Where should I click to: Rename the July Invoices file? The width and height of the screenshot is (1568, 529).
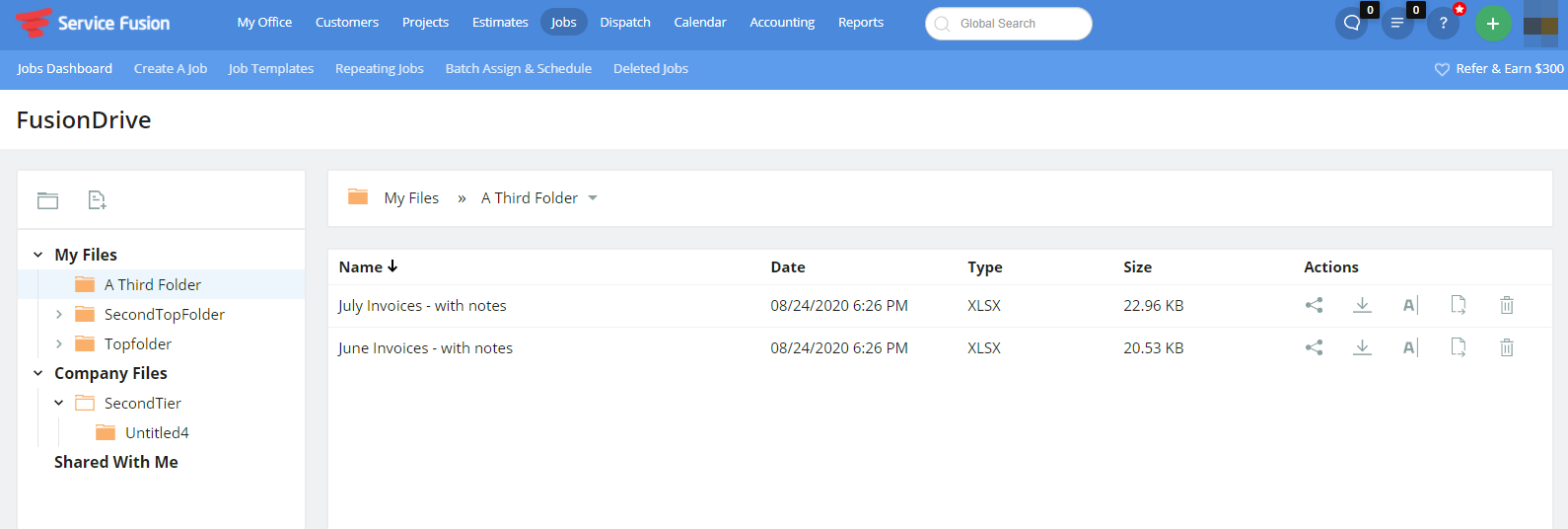pyautogui.click(x=1410, y=305)
